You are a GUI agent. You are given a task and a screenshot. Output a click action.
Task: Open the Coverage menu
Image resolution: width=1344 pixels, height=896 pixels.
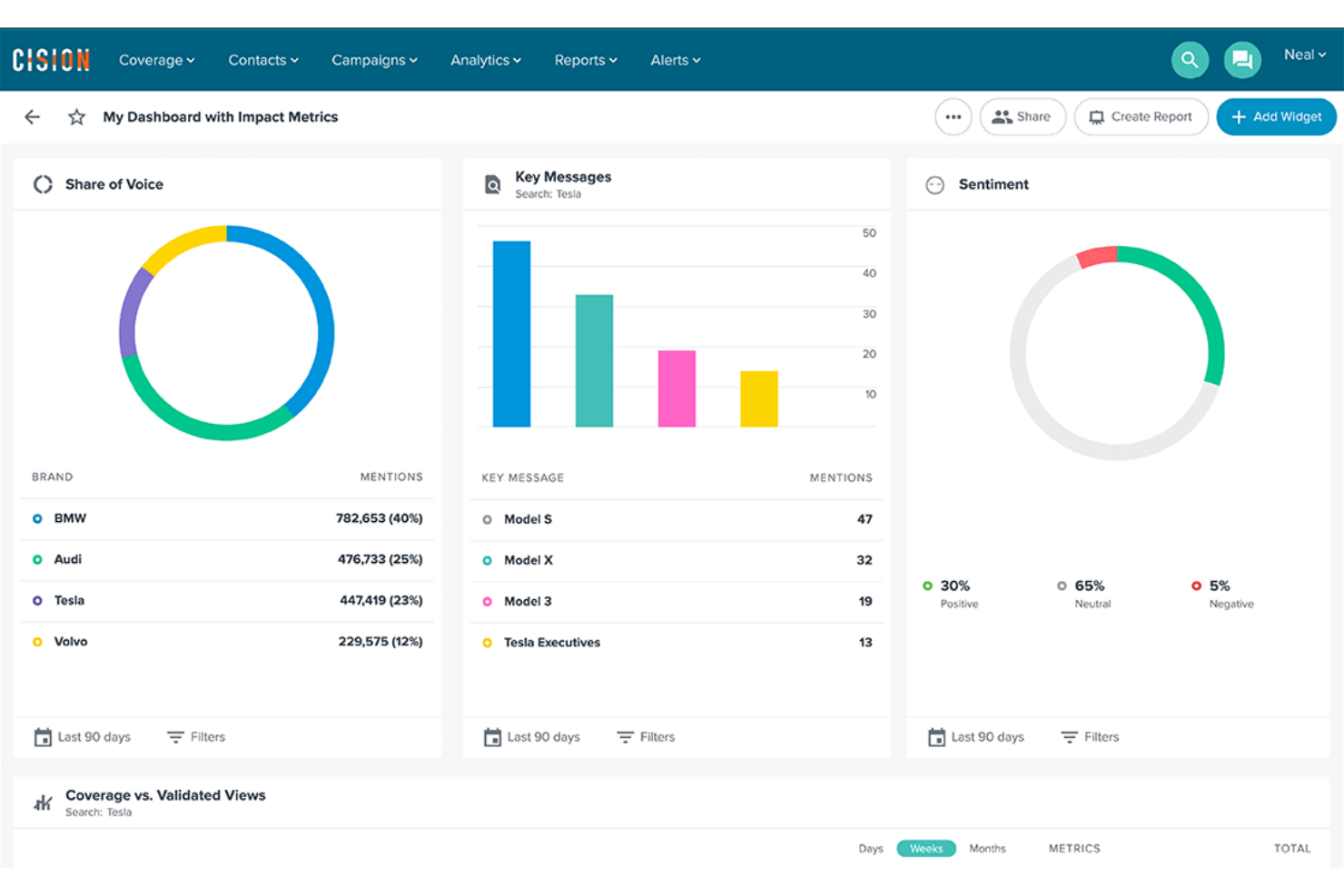coord(155,60)
